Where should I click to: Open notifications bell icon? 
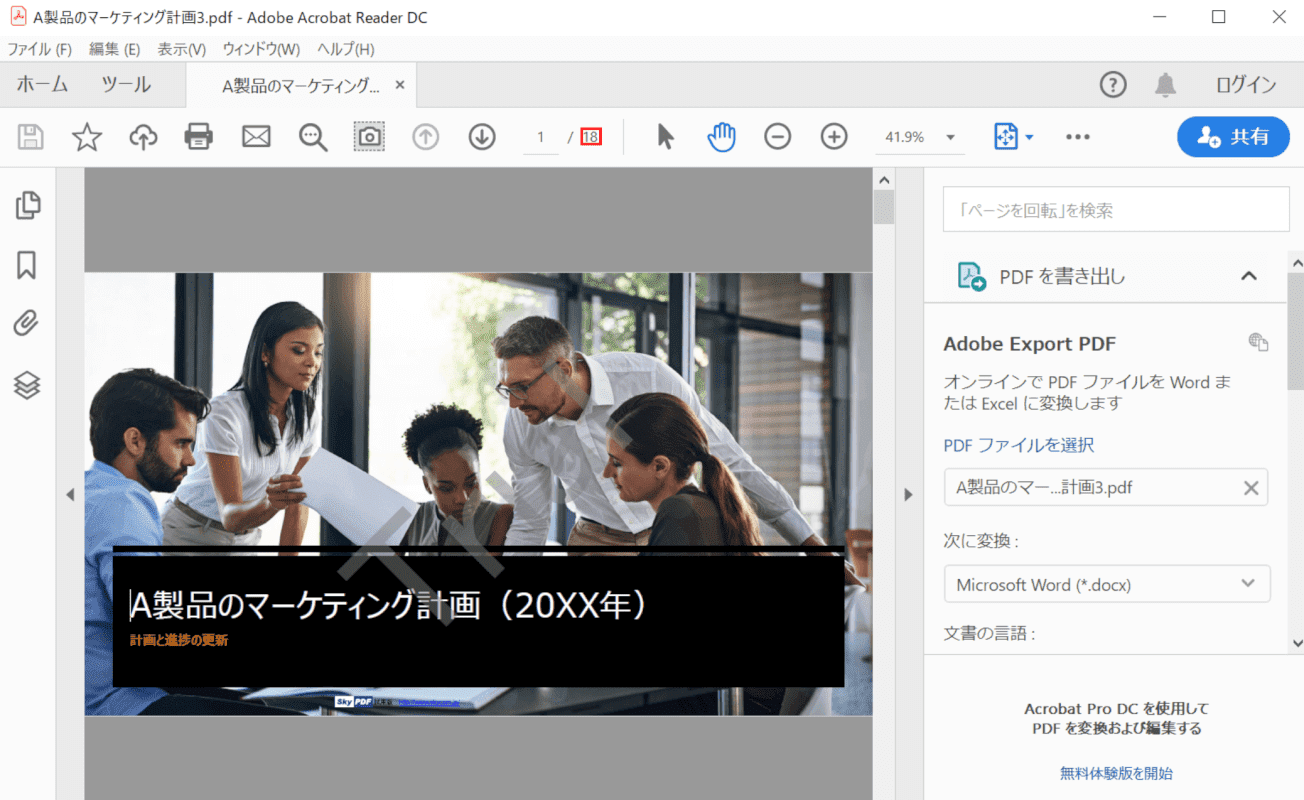pos(1165,85)
